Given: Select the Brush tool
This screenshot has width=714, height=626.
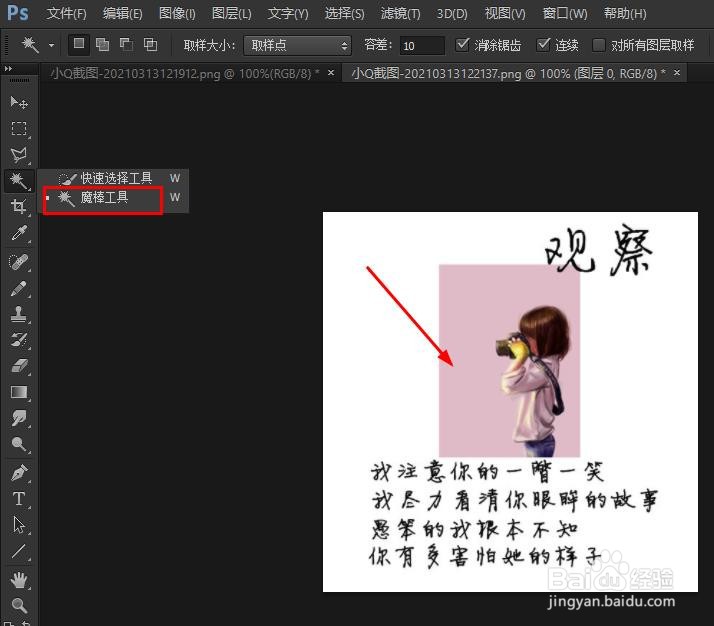Looking at the screenshot, I should pyautogui.click(x=19, y=288).
